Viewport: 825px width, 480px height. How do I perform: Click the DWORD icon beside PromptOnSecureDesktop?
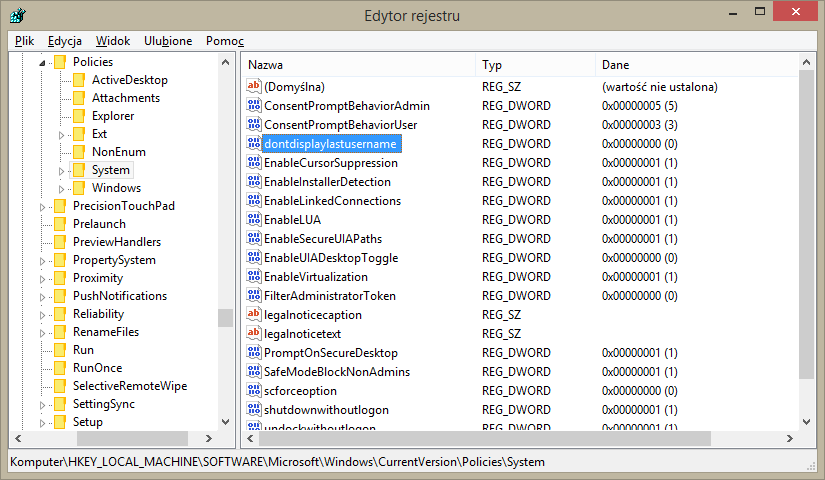point(254,352)
